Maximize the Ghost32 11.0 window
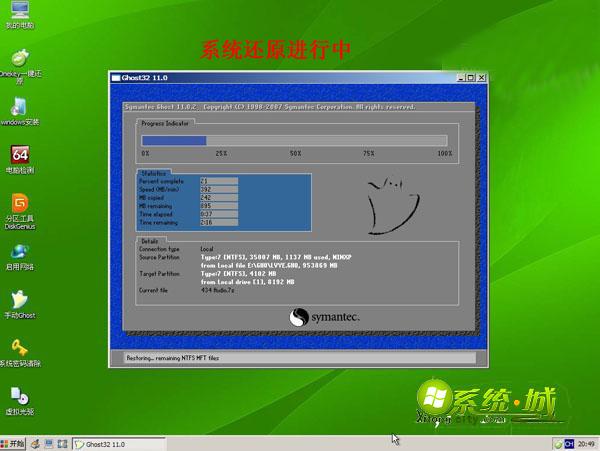The height and width of the screenshot is (451, 600). 471,78
